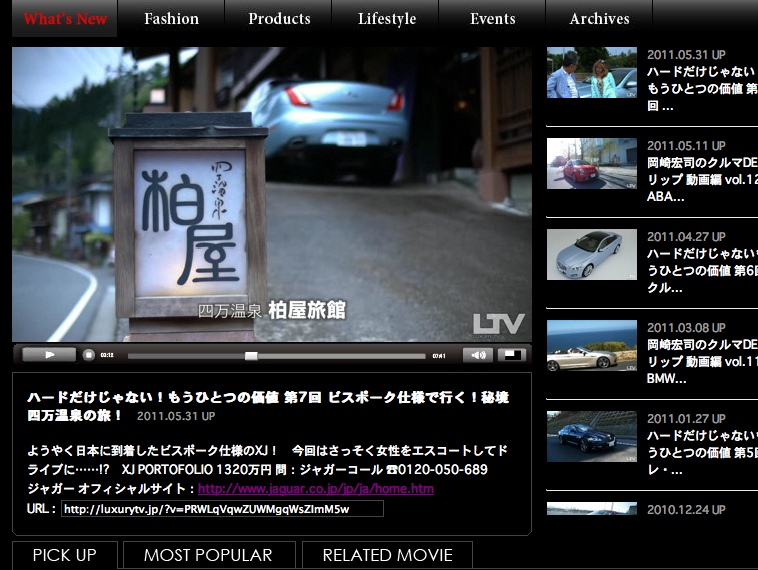Open the Archives menu tab
The height and width of the screenshot is (570, 758).
(599, 18)
